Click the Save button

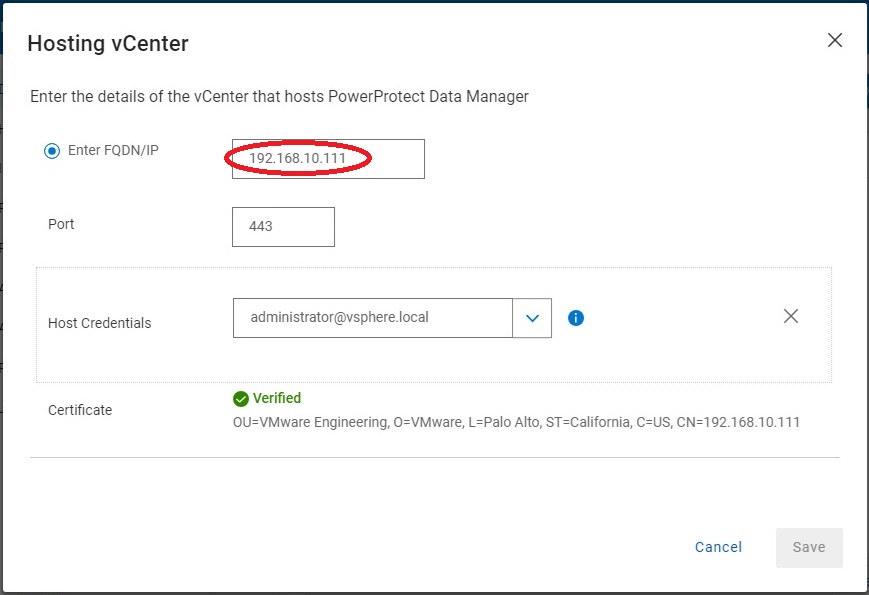(x=808, y=547)
